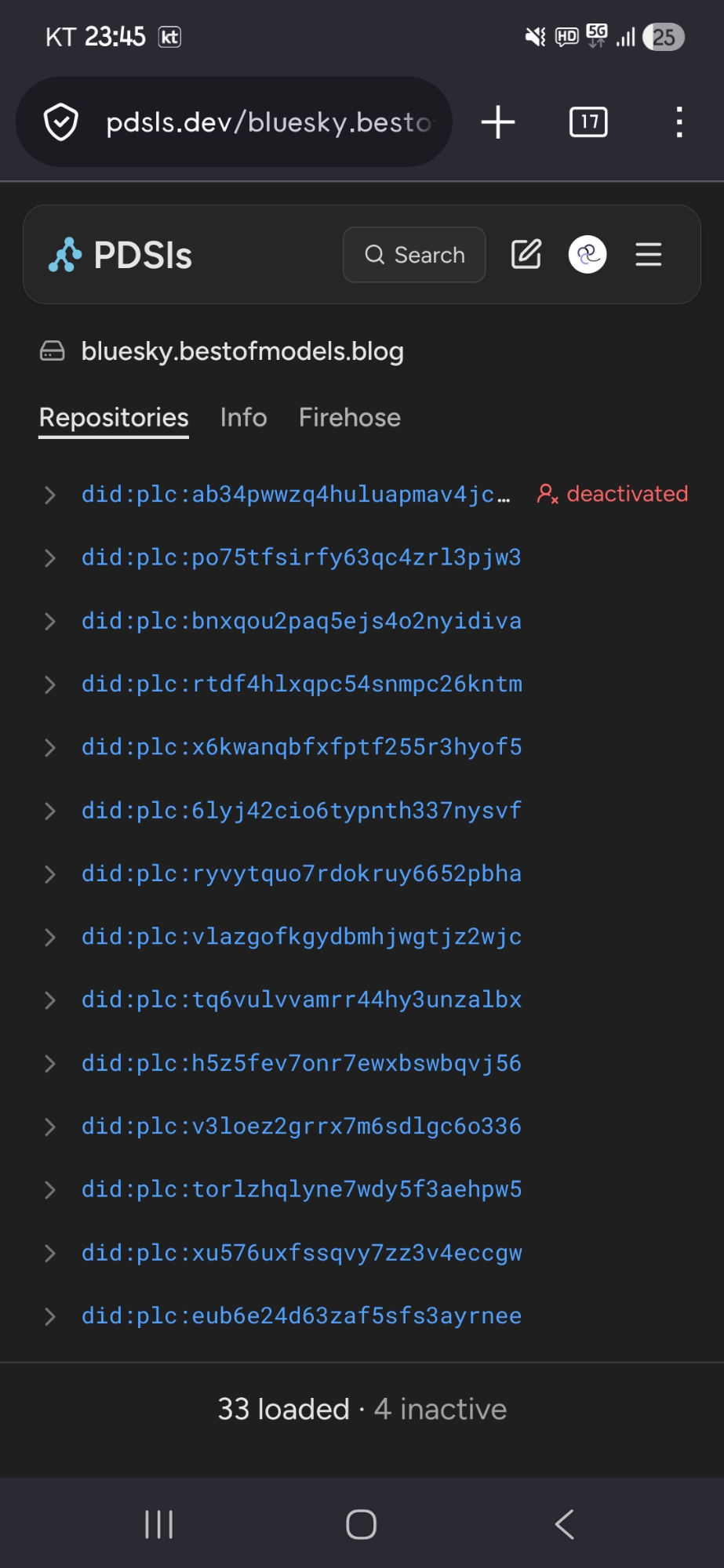Expand the deactivated did:plc:ab34pwwzq4 repository row
Screen dimensions: 724x1568
[50, 495]
